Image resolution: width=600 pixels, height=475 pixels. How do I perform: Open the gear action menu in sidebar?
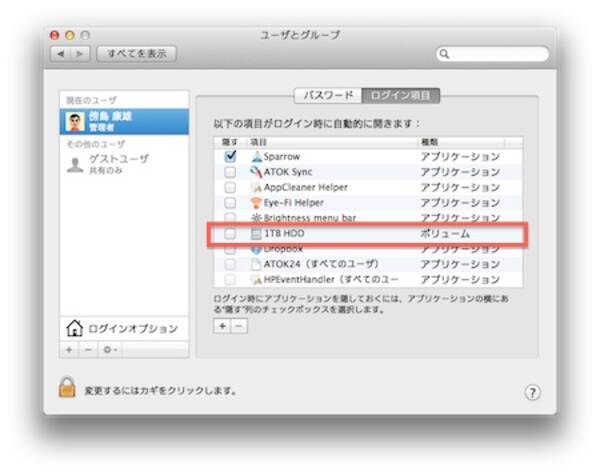[110, 349]
